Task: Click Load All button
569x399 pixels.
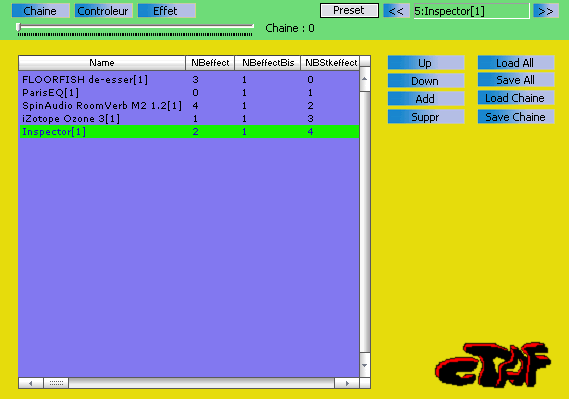Action: [516, 62]
